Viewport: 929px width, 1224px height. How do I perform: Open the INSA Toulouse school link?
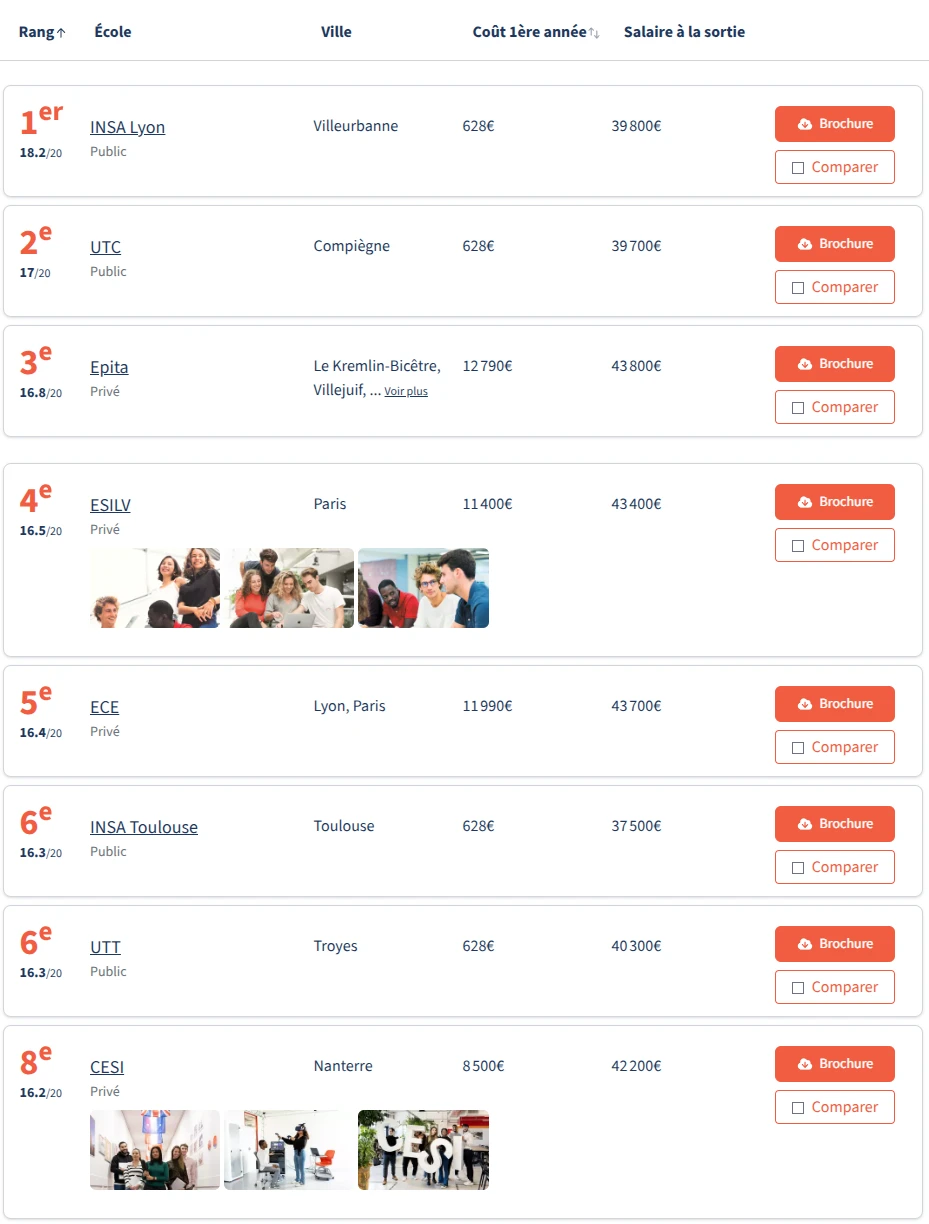coord(144,827)
